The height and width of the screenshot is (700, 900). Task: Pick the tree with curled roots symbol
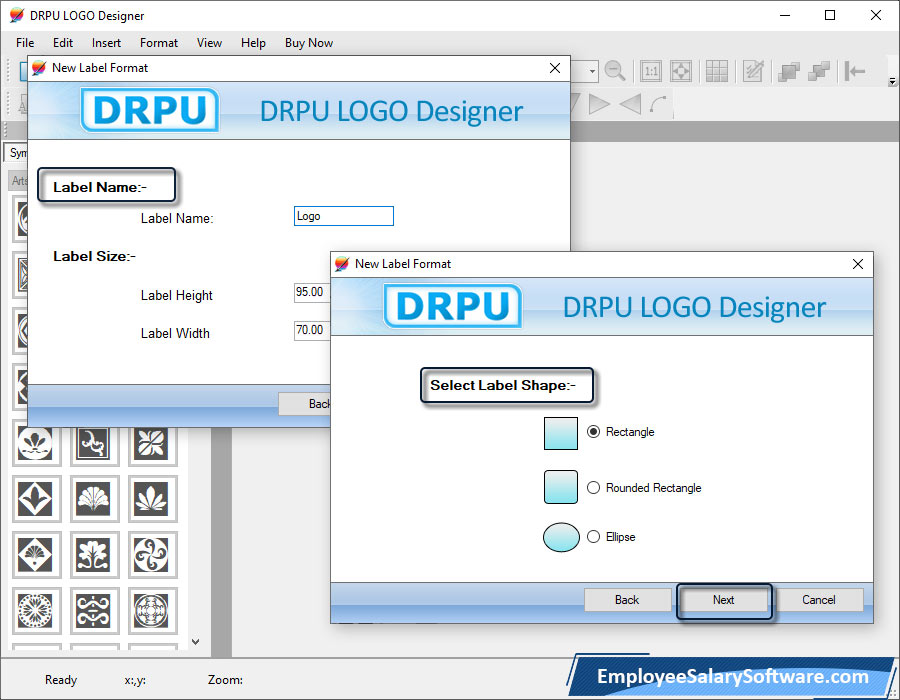[94, 554]
